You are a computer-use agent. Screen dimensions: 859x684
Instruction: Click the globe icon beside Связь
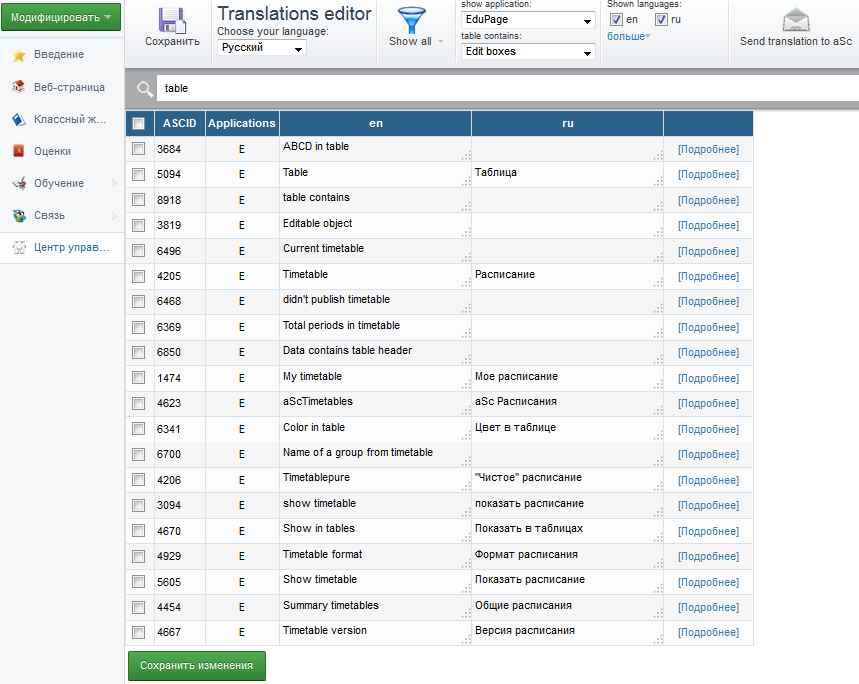pyautogui.click(x=19, y=215)
